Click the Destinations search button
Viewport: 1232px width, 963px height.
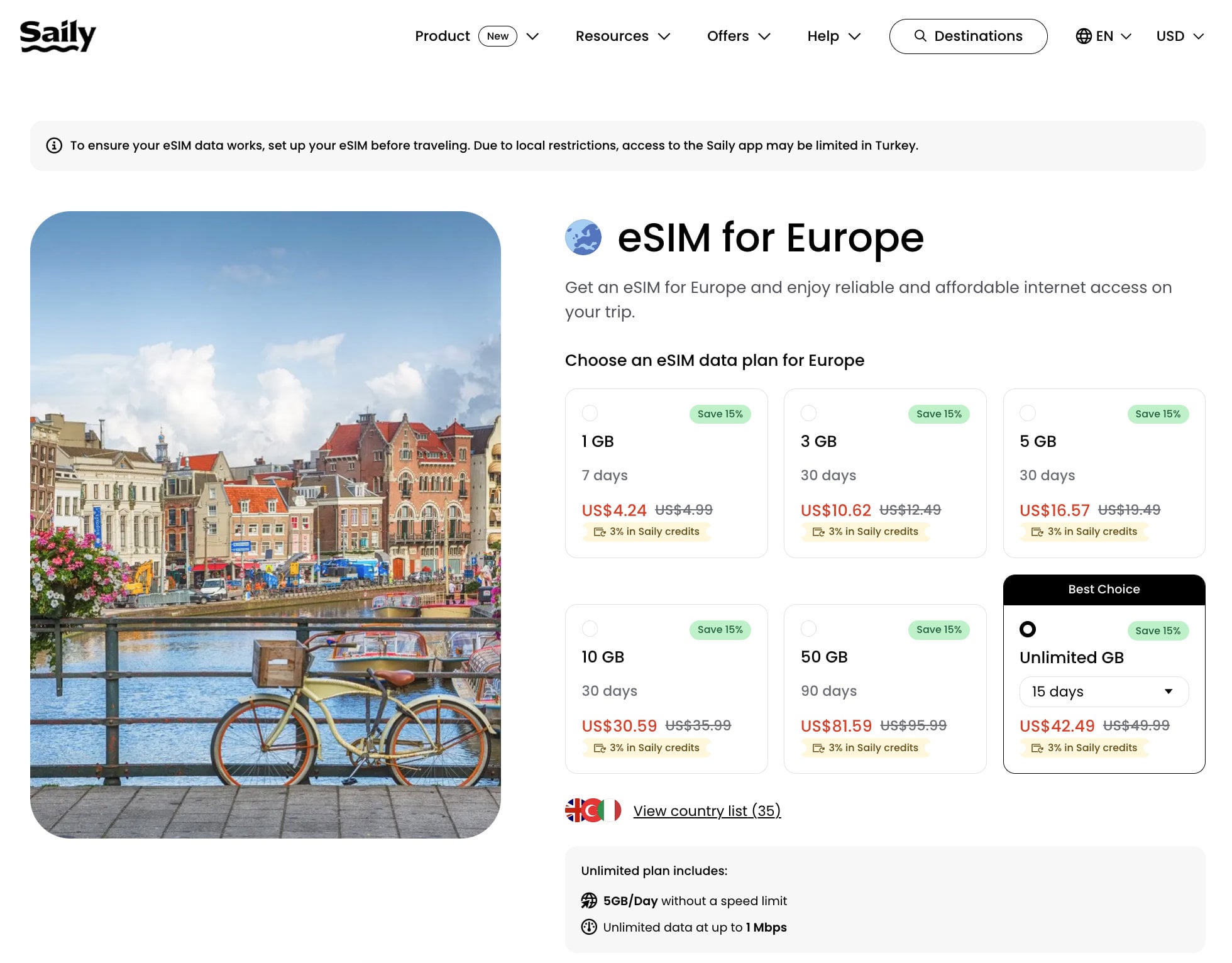pyautogui.click(x=968, y=36)
